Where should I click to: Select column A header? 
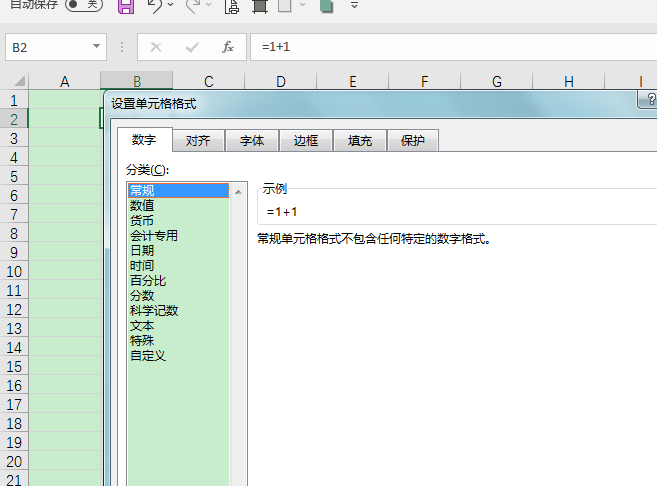(x=65, y=81)
